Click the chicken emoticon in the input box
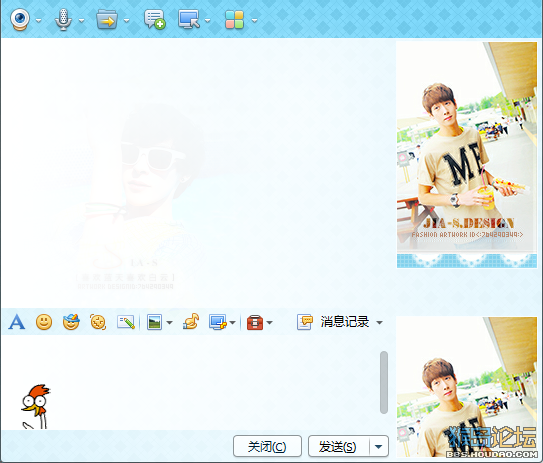 click(x=36, y=406)
